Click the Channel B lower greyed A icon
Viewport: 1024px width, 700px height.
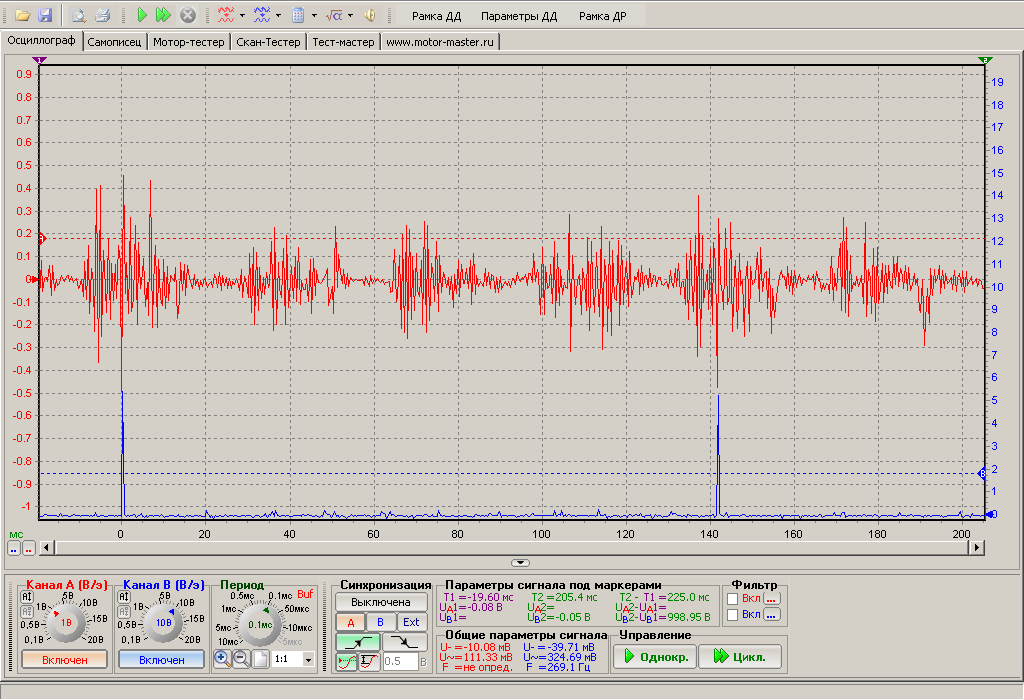pos(123,612)
